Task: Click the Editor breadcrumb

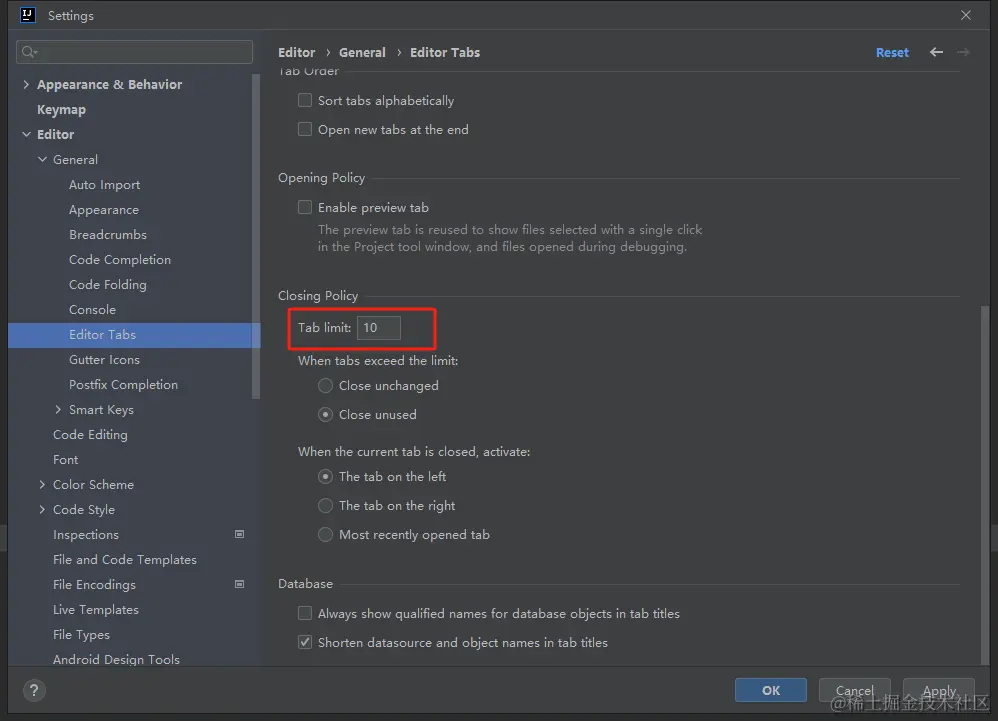Action: point(297,52)
